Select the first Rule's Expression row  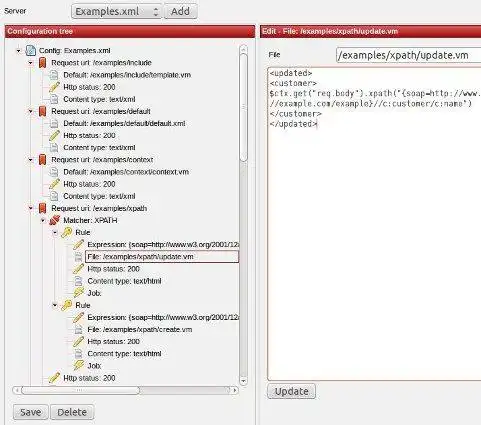[163, 245]
